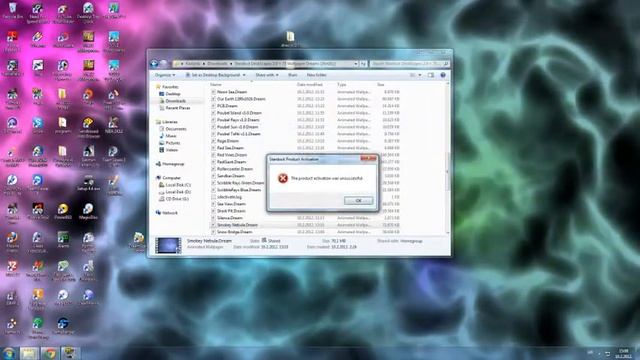Select the Rollercoaster.Dream file
Viewport: 640px width, 360px height.
click(x=235, y=169)
